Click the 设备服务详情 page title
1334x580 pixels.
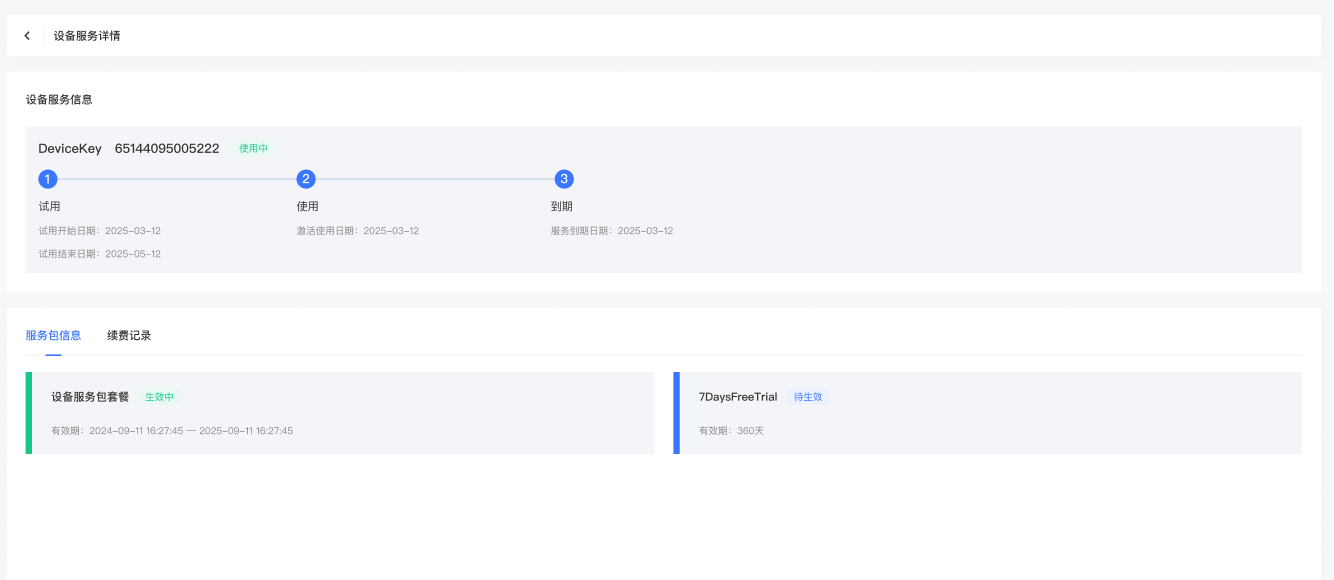point(87,36)
